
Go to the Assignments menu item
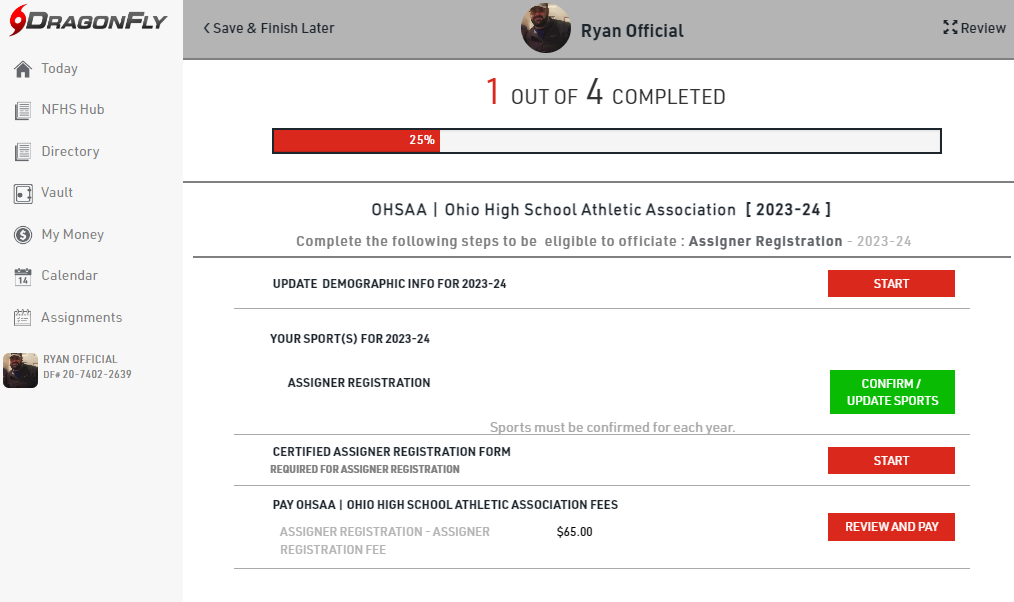pyautogui.click(x=81, y=318)
